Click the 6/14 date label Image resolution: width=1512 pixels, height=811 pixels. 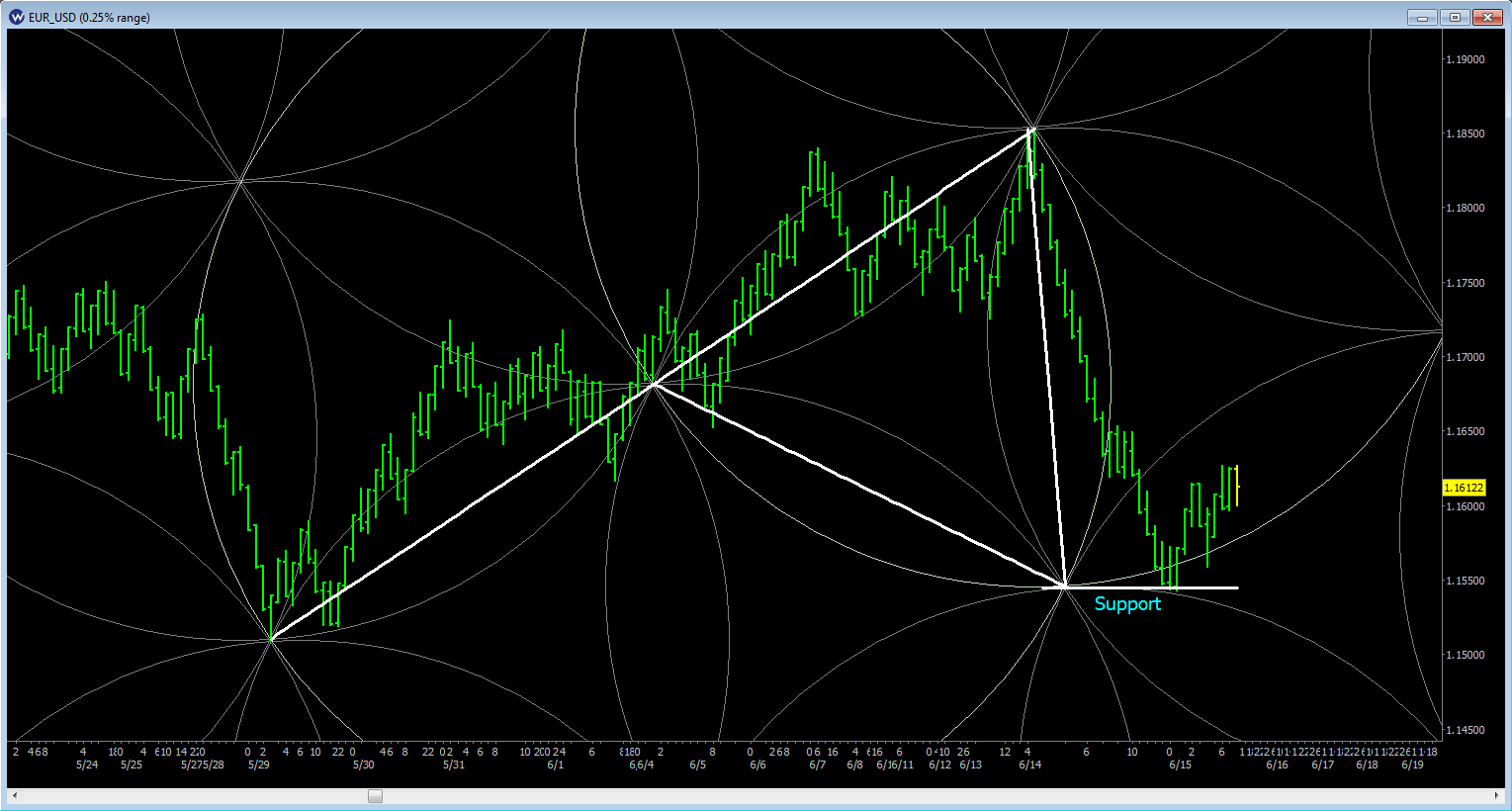pos(1030,765)
